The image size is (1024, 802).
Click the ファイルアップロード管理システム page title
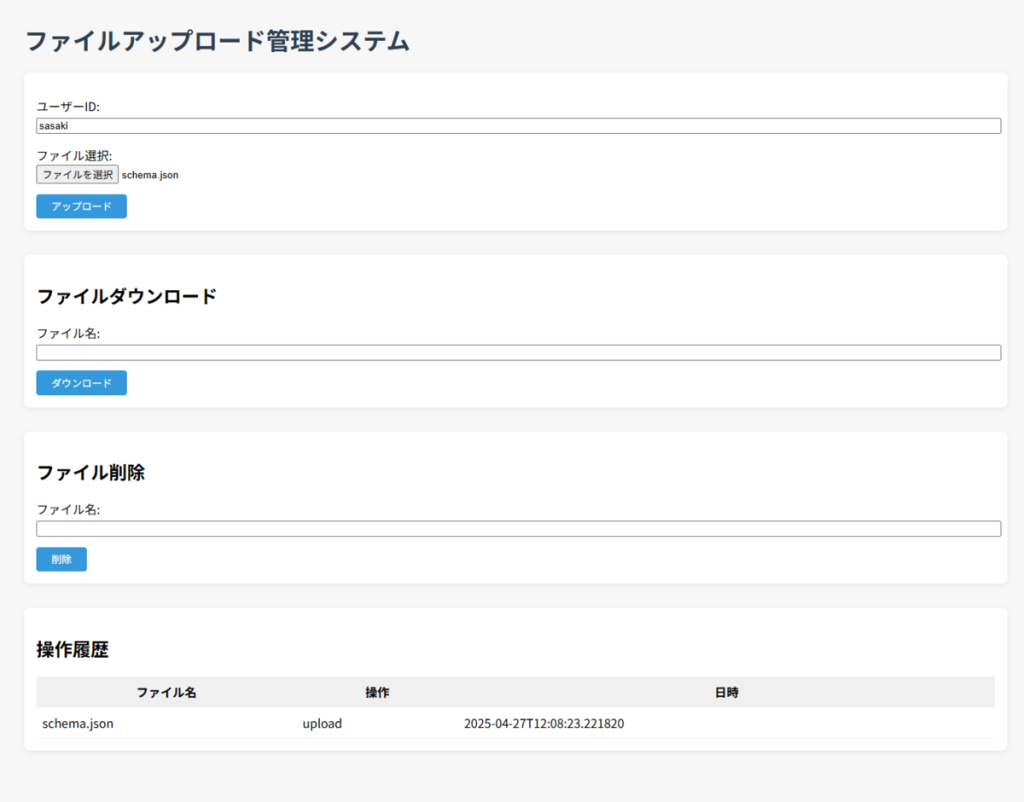click(x=217, y=41)
